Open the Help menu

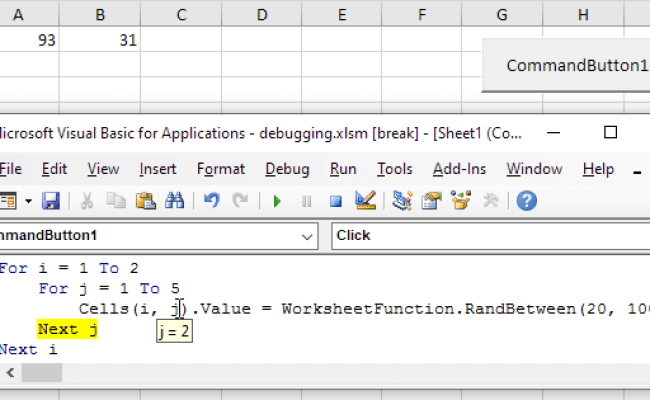[x=598, y=169]
